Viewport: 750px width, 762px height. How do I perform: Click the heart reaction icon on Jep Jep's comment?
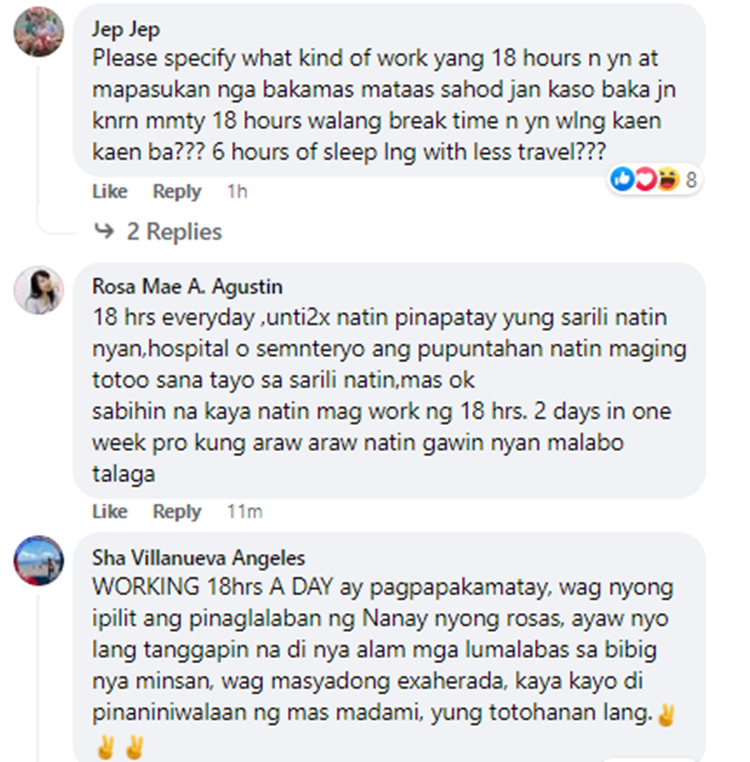coord(645,179)
